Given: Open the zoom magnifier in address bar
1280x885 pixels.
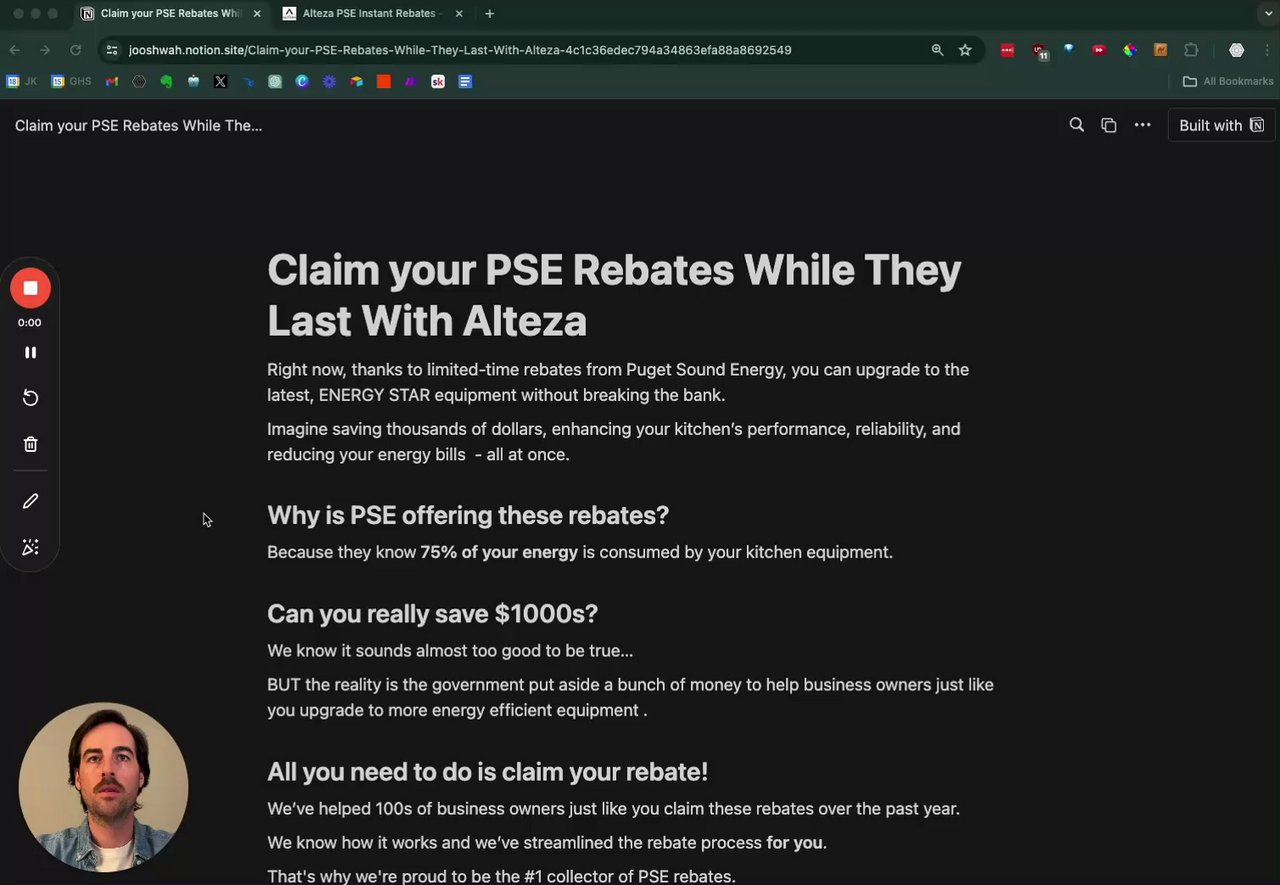Looking at the screenshot, I should 937,50.
